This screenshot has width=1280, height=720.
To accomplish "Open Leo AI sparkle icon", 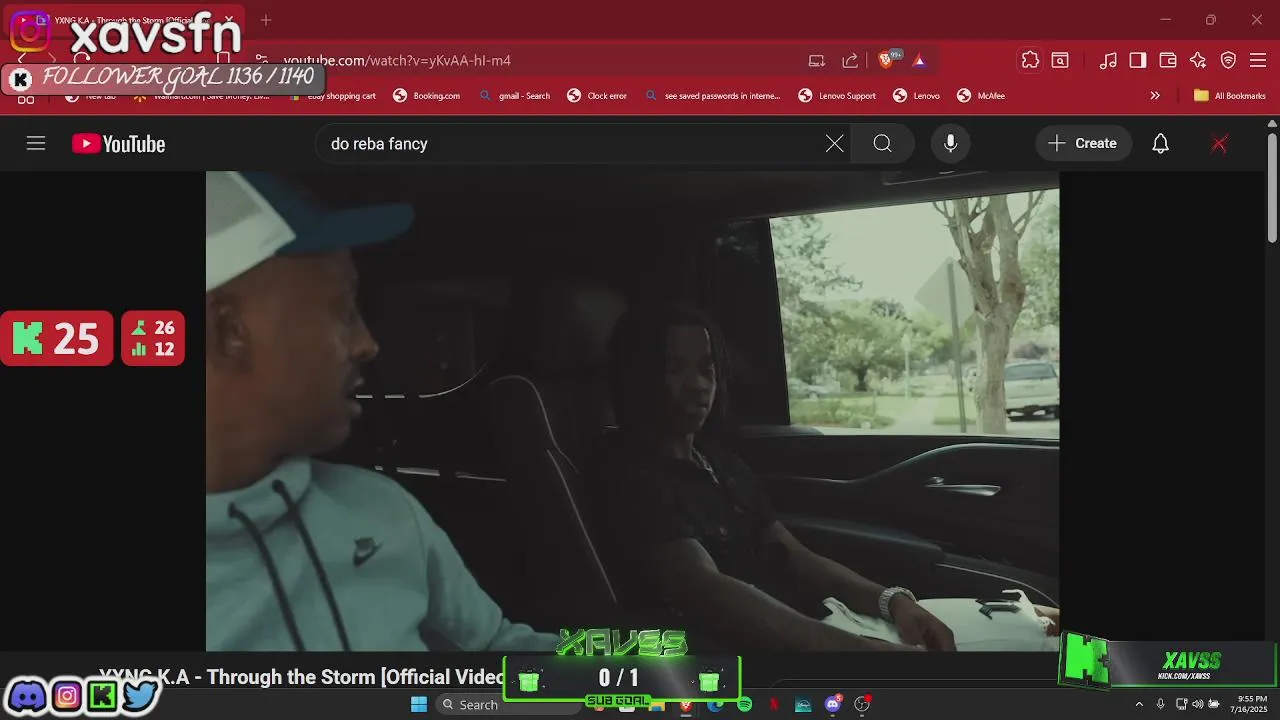I will pos(1198,61).
